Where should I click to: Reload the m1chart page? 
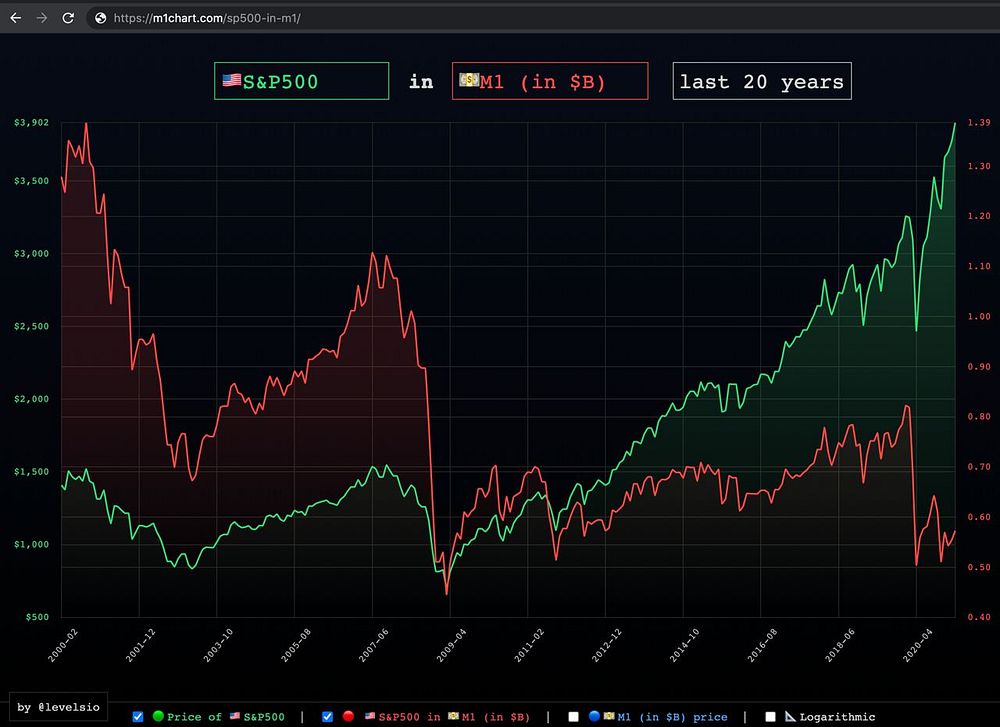coord(68,18)
